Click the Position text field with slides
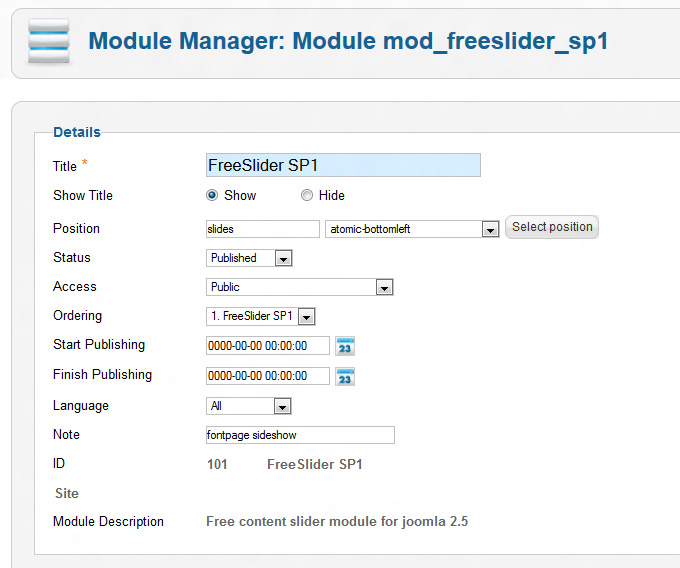This screenshot has width=680, height=568. pyautogui.click(x=262, y=229)
